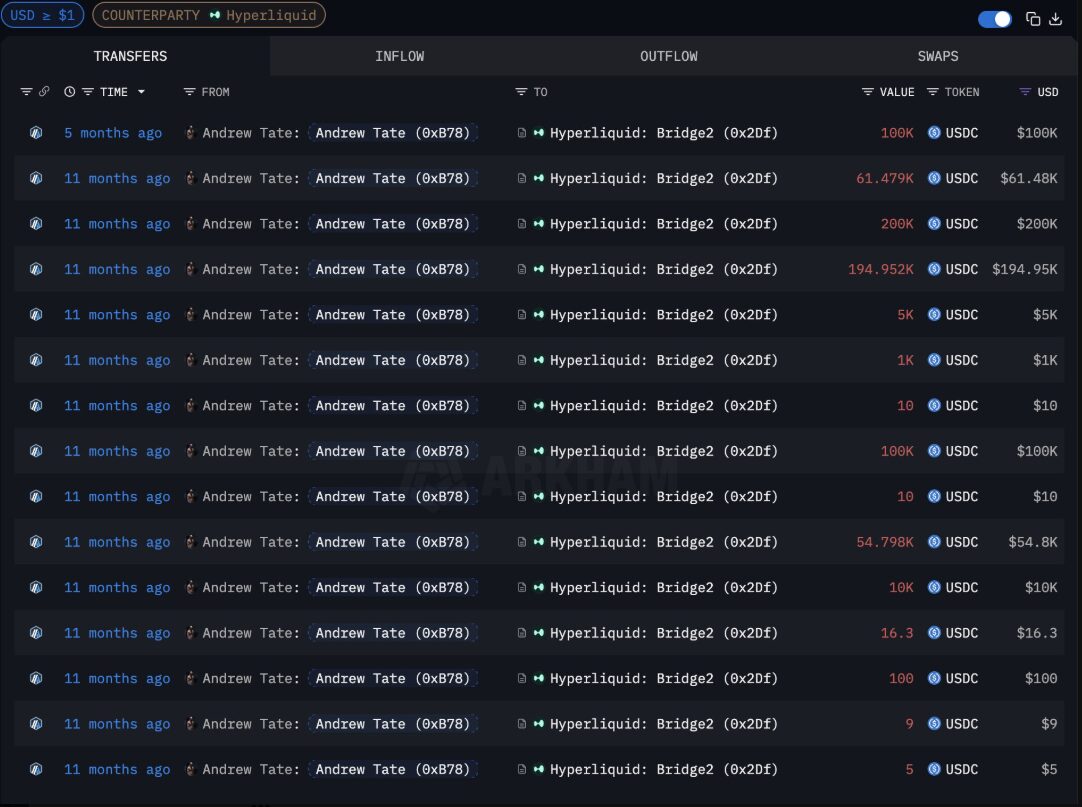Remove the USD ≥ $1 filter chip
Viewport: 1082px width, 807px height.
[x=43, y=16]
